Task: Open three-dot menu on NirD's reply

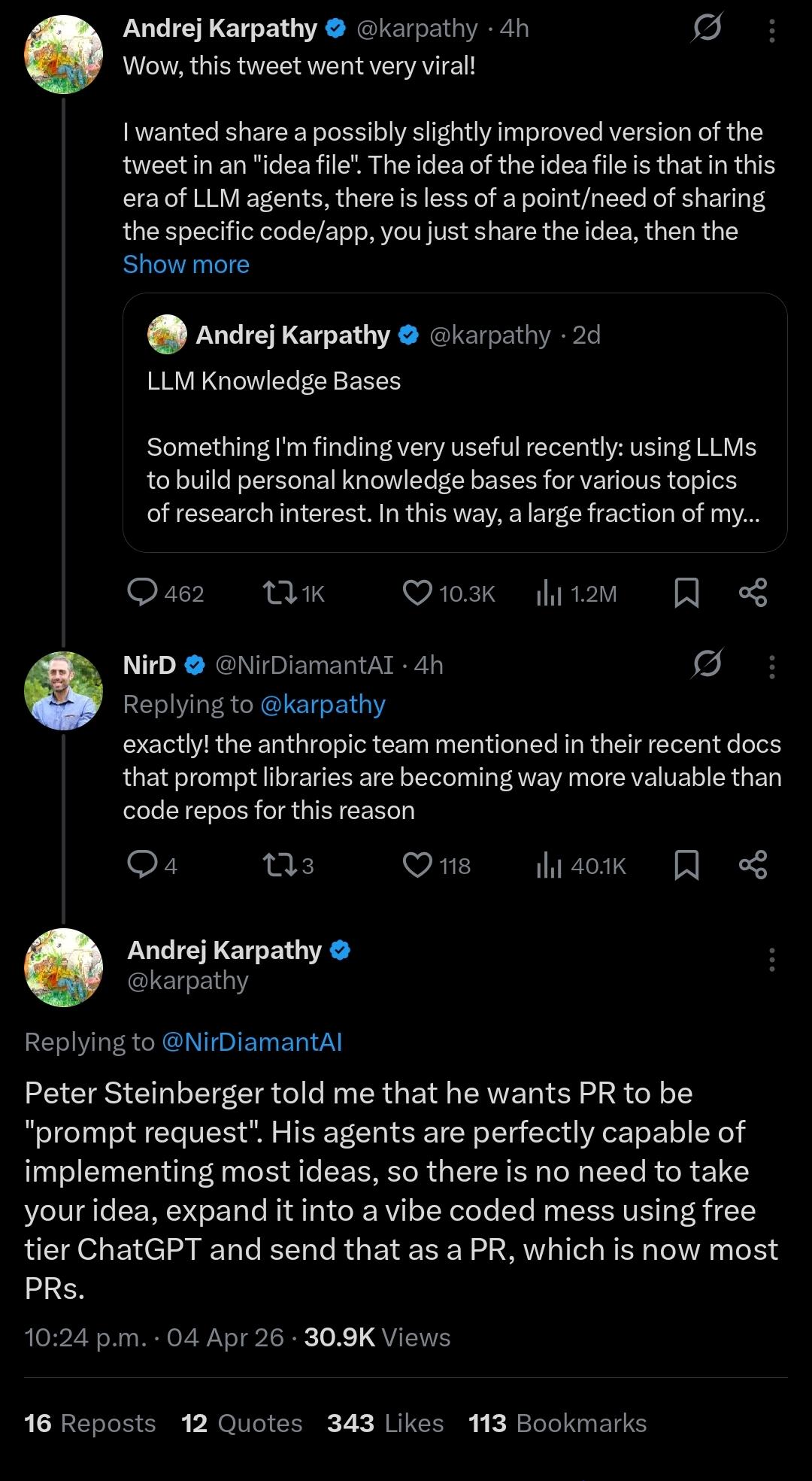Action: pyautogui.click(x=771, y=666)
